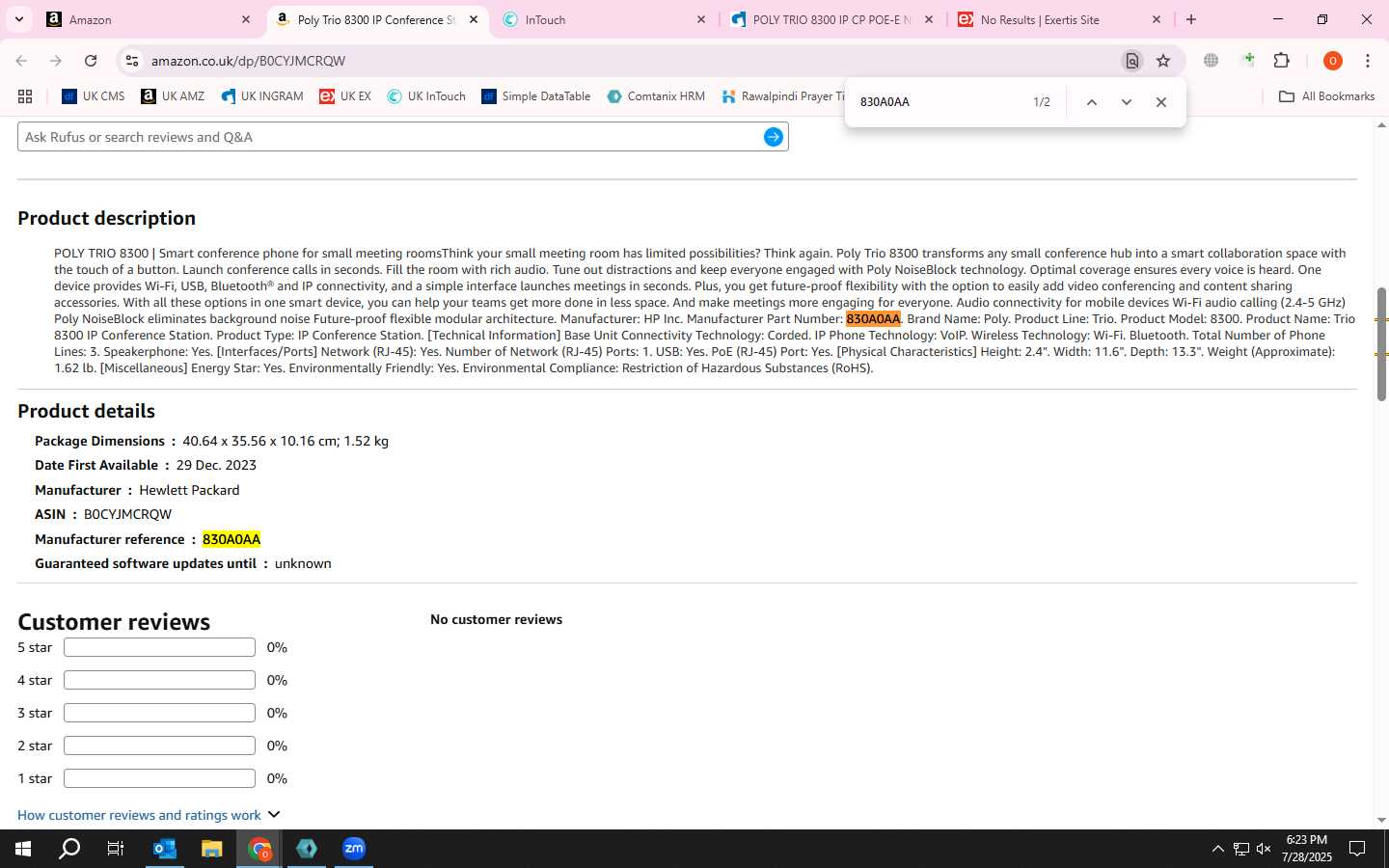This screenshot has height=868, width=1389.
Task: Open Zoom from taskbar
Action: point(354,849)
